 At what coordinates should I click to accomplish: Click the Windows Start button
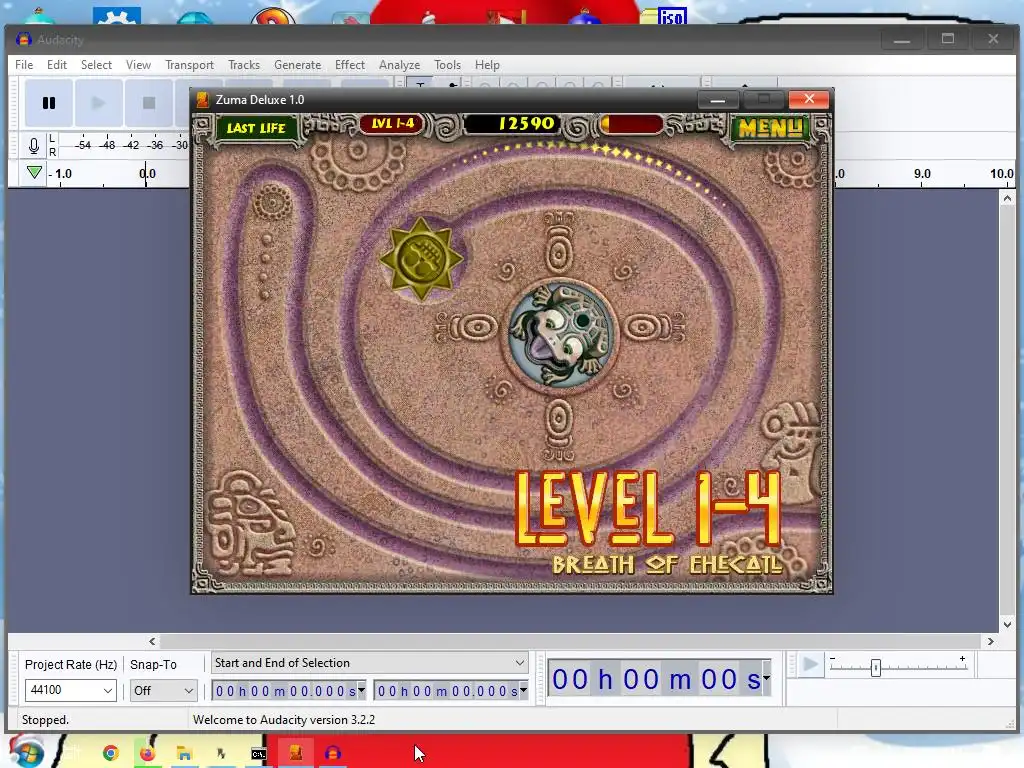coord(26,751)
